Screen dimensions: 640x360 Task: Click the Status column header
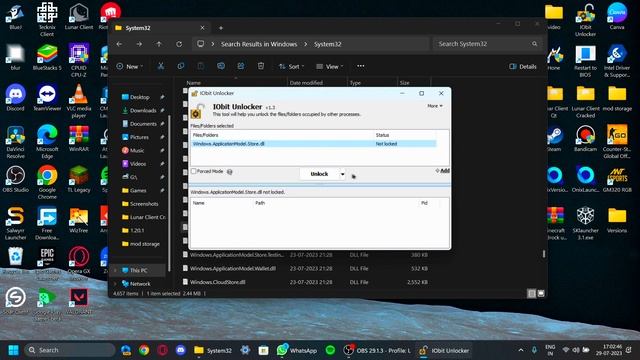[x=382, y=135]
